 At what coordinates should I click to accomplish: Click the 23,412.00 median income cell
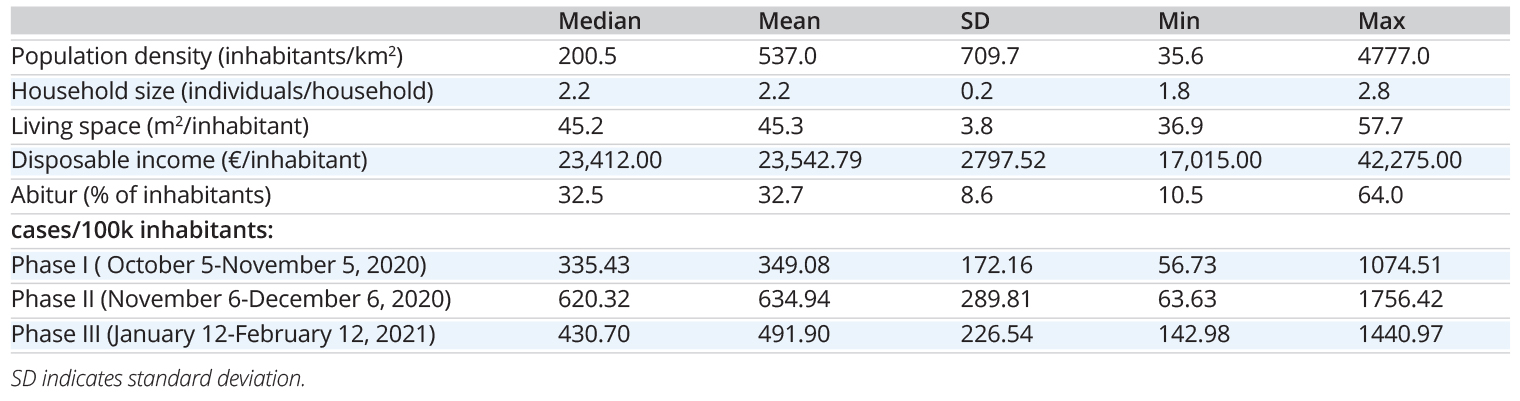[x=609, y=160]
